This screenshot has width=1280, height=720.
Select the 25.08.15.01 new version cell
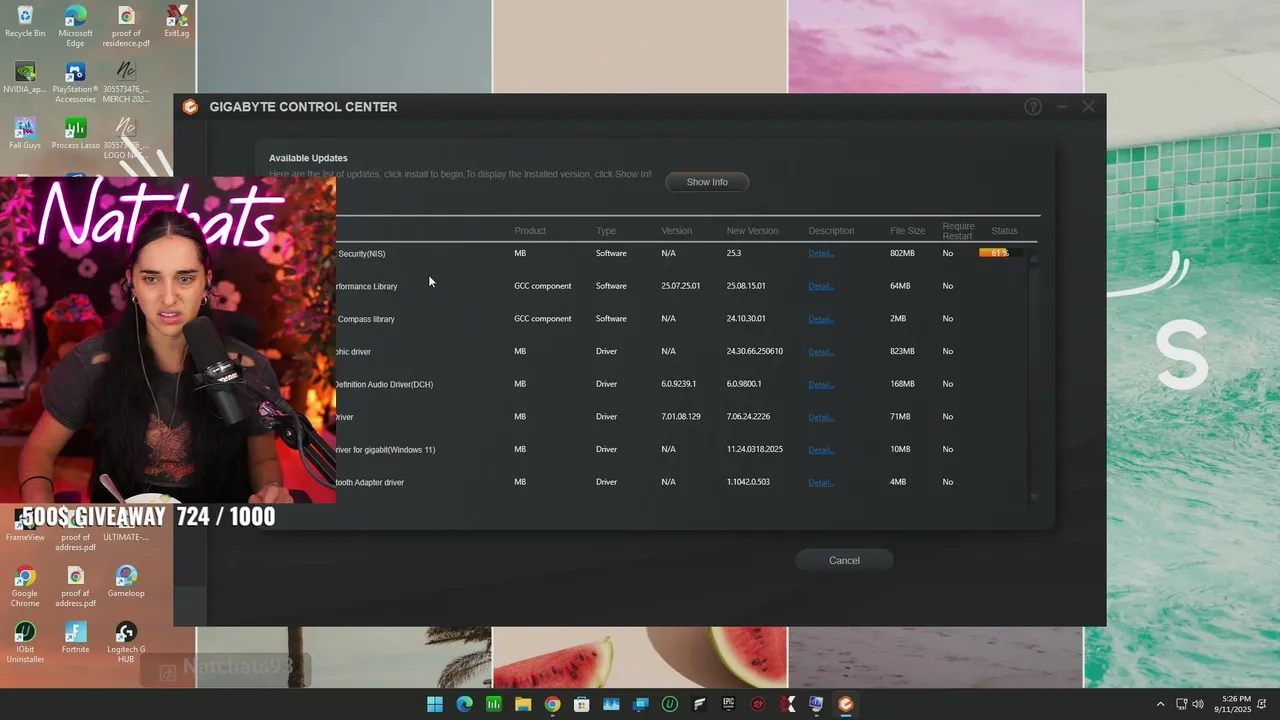(x=746, y=286)
